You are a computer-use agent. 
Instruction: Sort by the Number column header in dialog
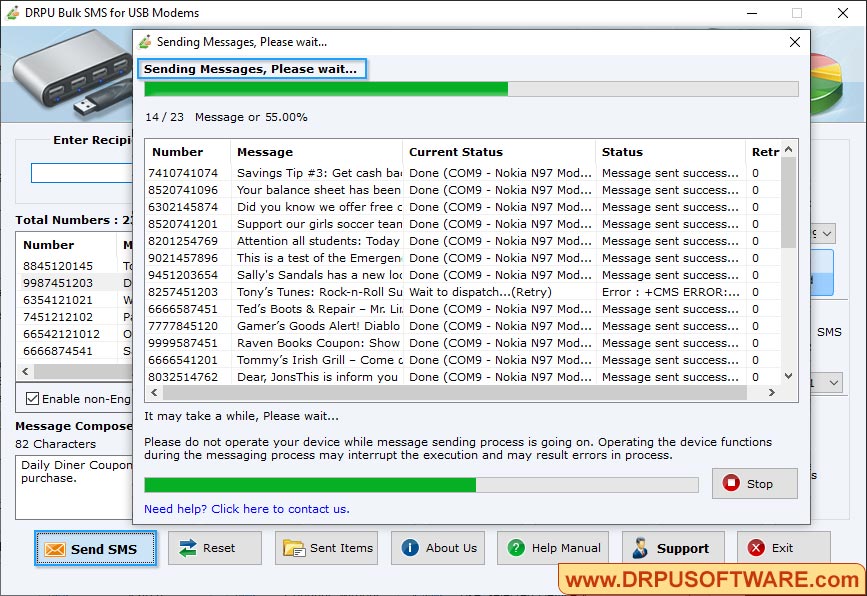187,152
